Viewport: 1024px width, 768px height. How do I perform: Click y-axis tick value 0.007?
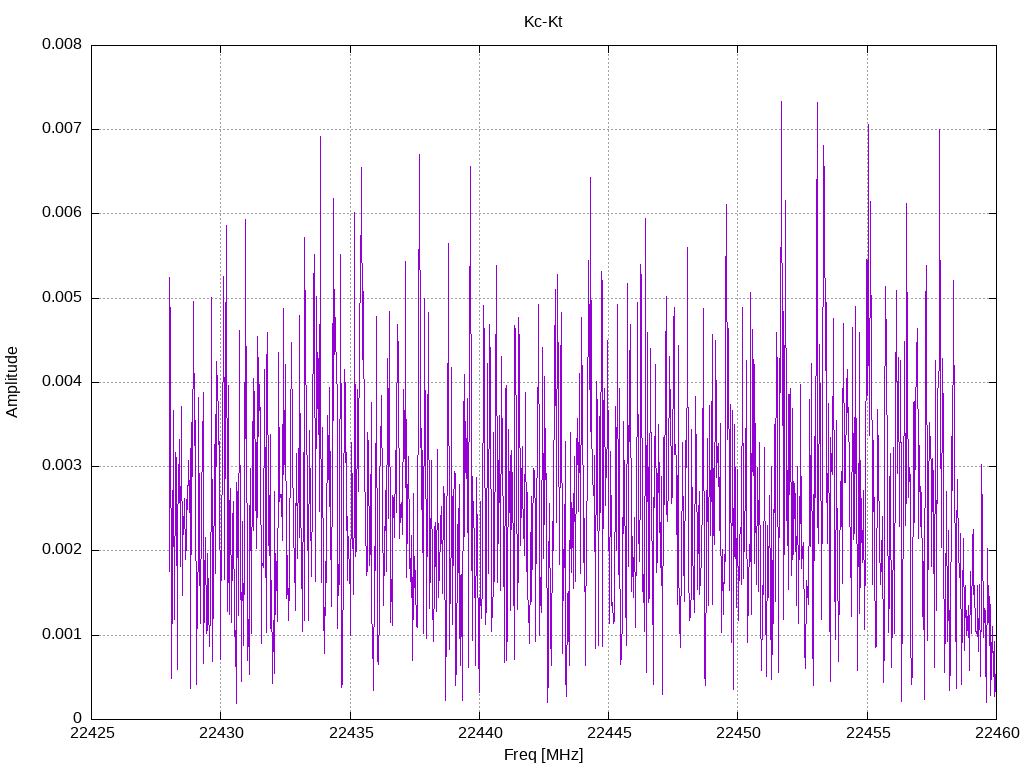pos(62,128)
